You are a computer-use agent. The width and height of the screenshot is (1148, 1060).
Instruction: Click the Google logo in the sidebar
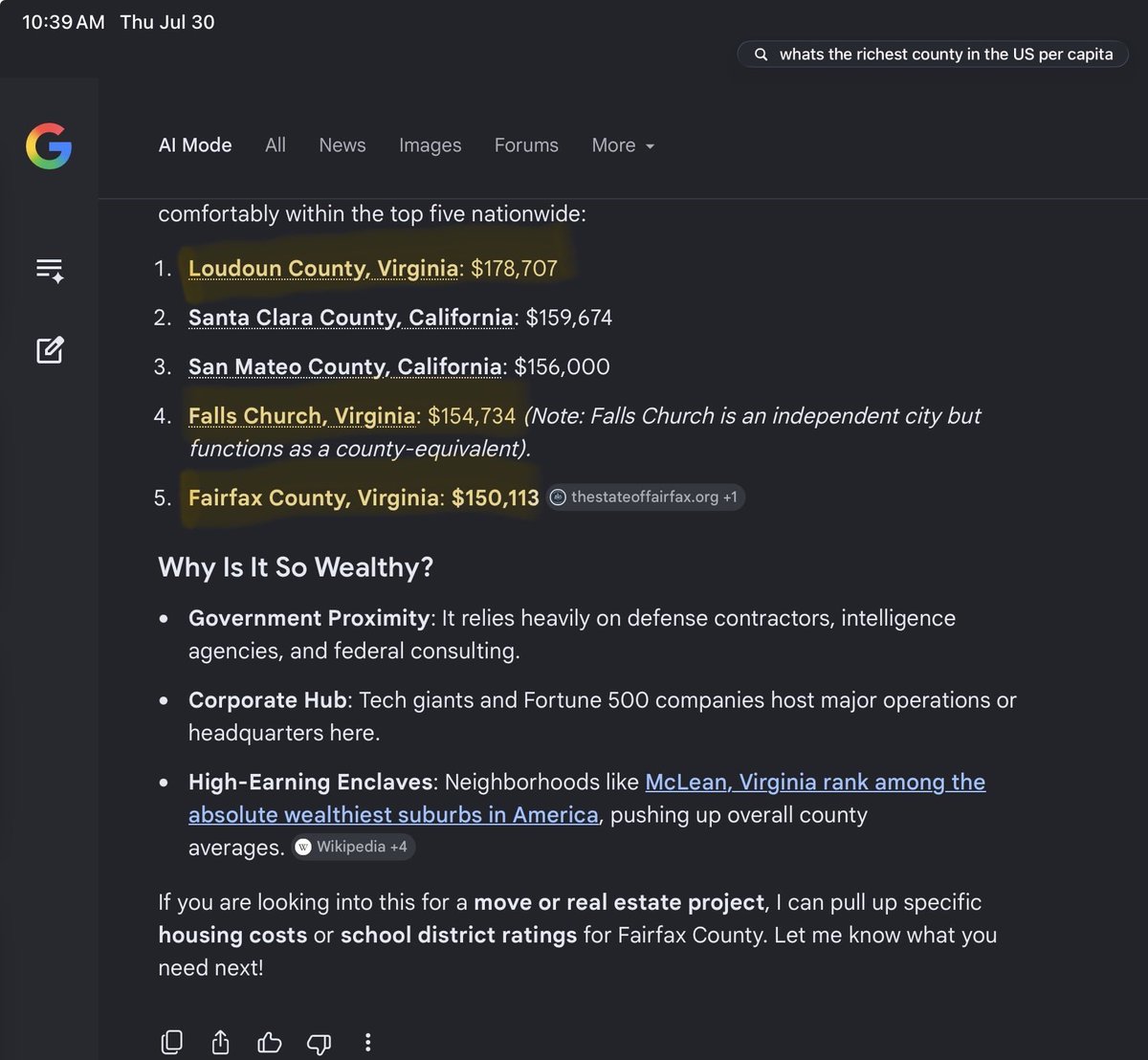pos(49,145)
